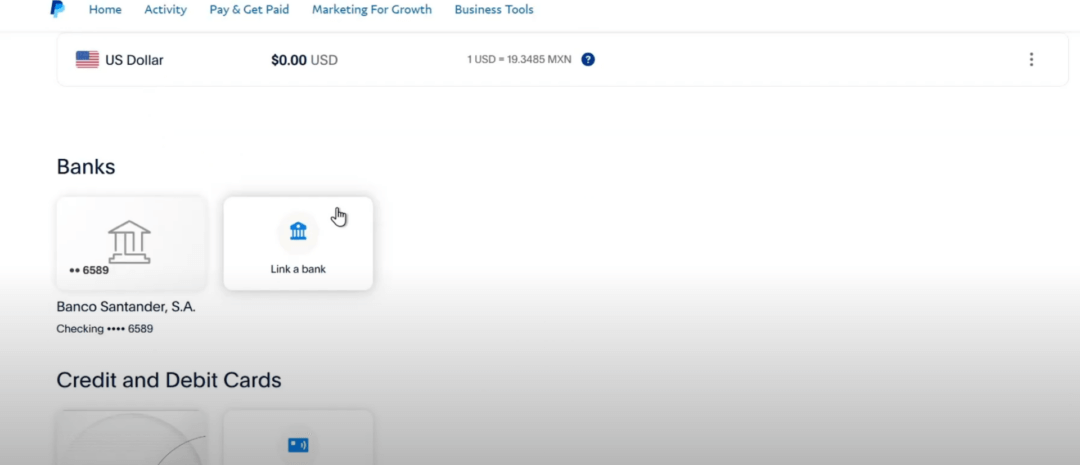1080x465 pixels.
Task: Click the US flag icon
Action: pos(87,60)
